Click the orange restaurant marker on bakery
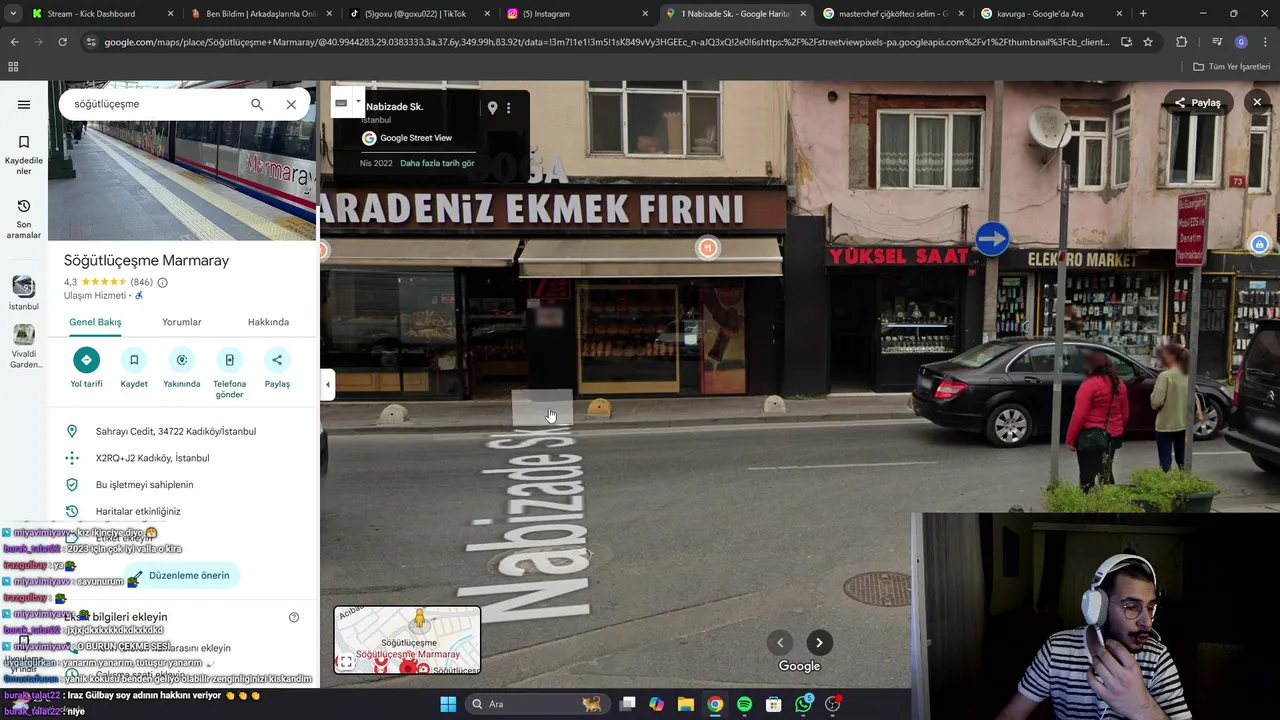The image size is (1280, 720). click(x=708, y=248)
